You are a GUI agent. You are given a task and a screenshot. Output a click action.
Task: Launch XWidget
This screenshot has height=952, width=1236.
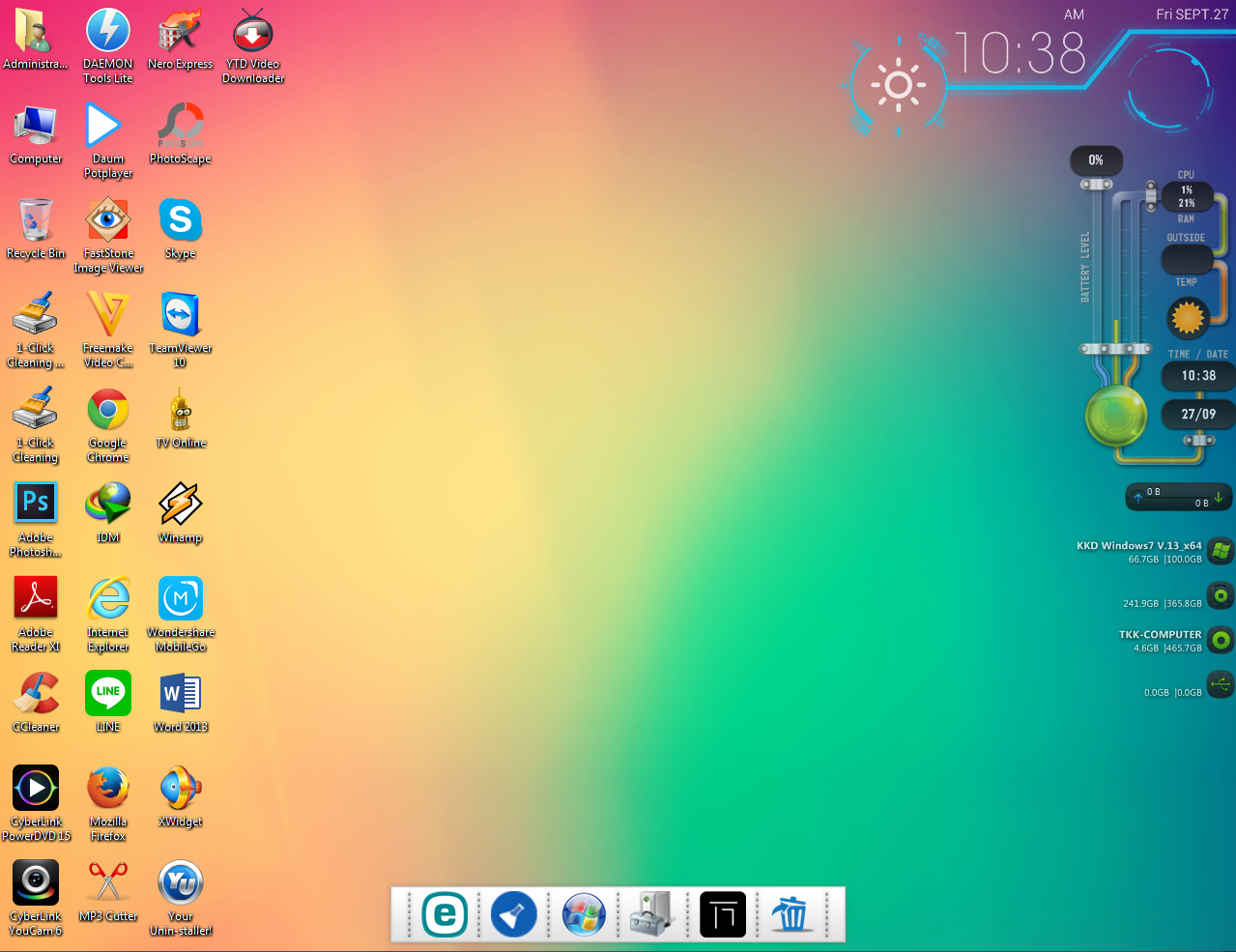[x=181, y=788]
